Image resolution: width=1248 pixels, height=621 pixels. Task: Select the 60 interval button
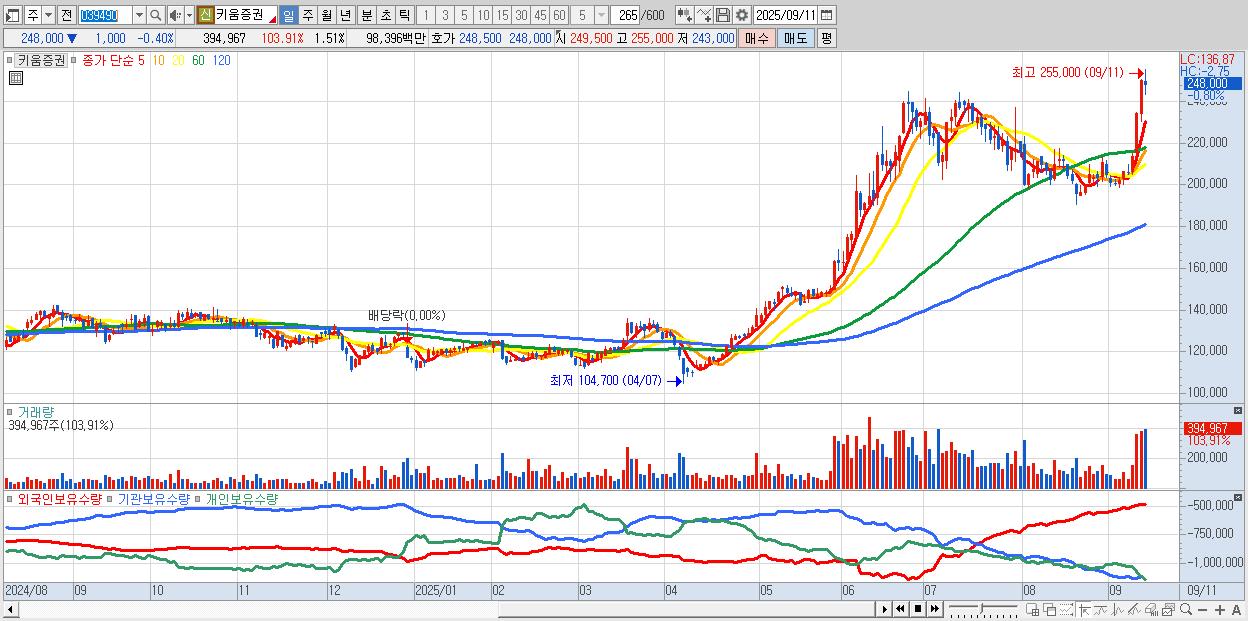pos(559,15)
